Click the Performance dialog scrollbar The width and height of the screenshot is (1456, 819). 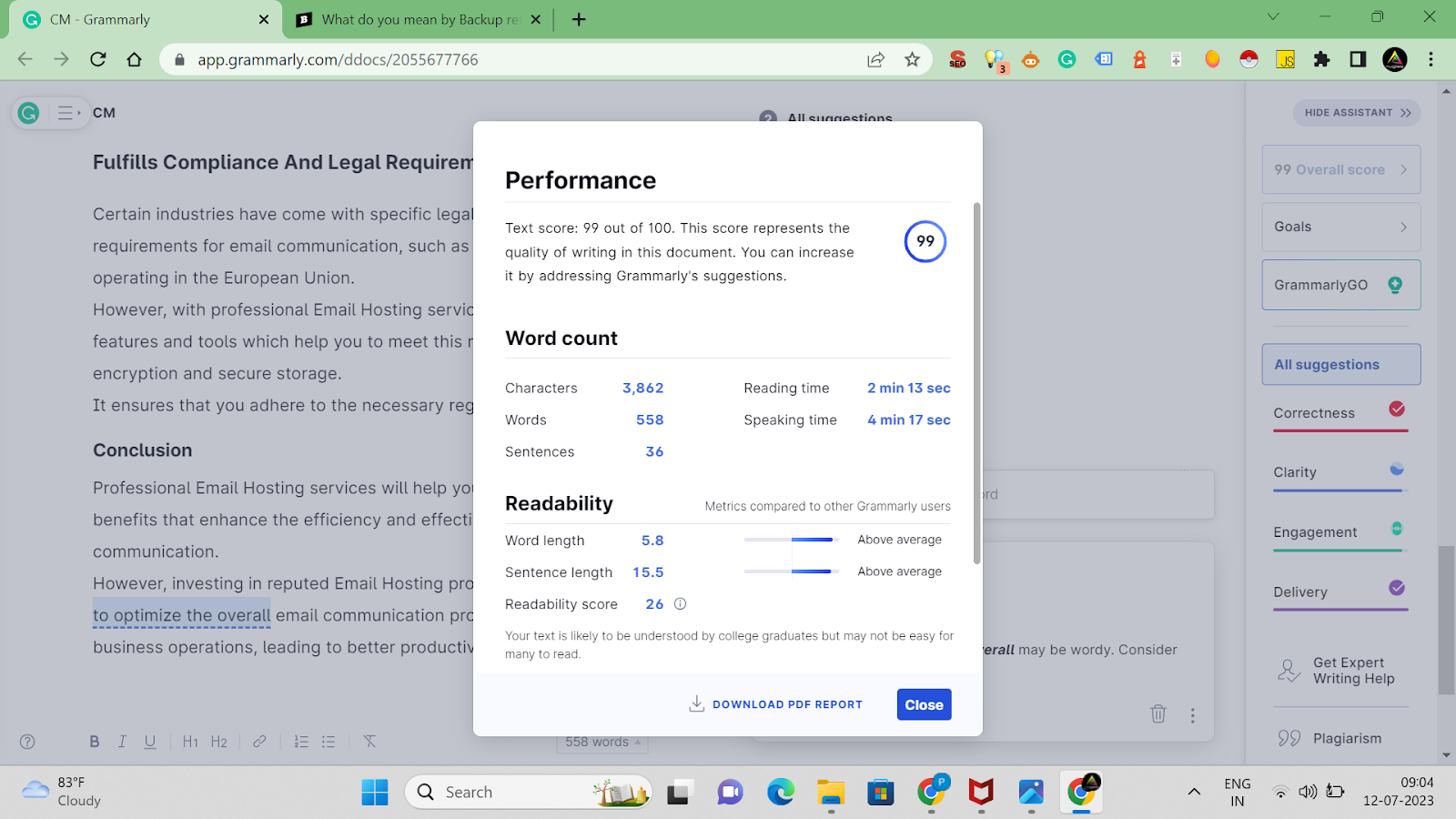977,383
